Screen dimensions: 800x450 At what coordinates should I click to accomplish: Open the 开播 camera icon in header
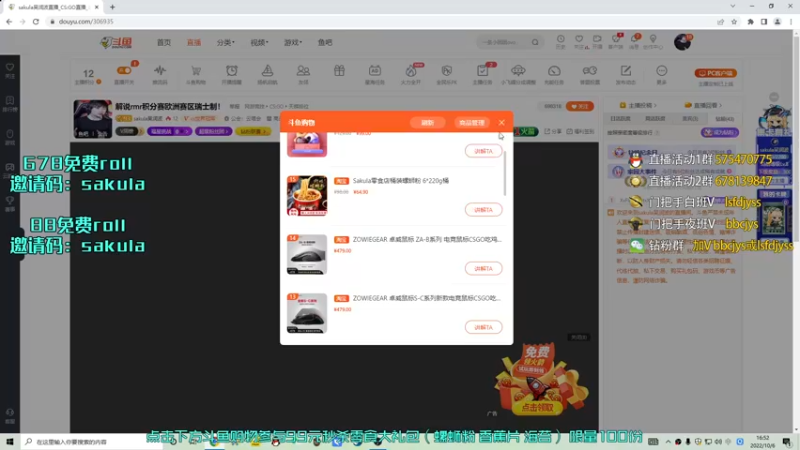click(x=597, y=41)
